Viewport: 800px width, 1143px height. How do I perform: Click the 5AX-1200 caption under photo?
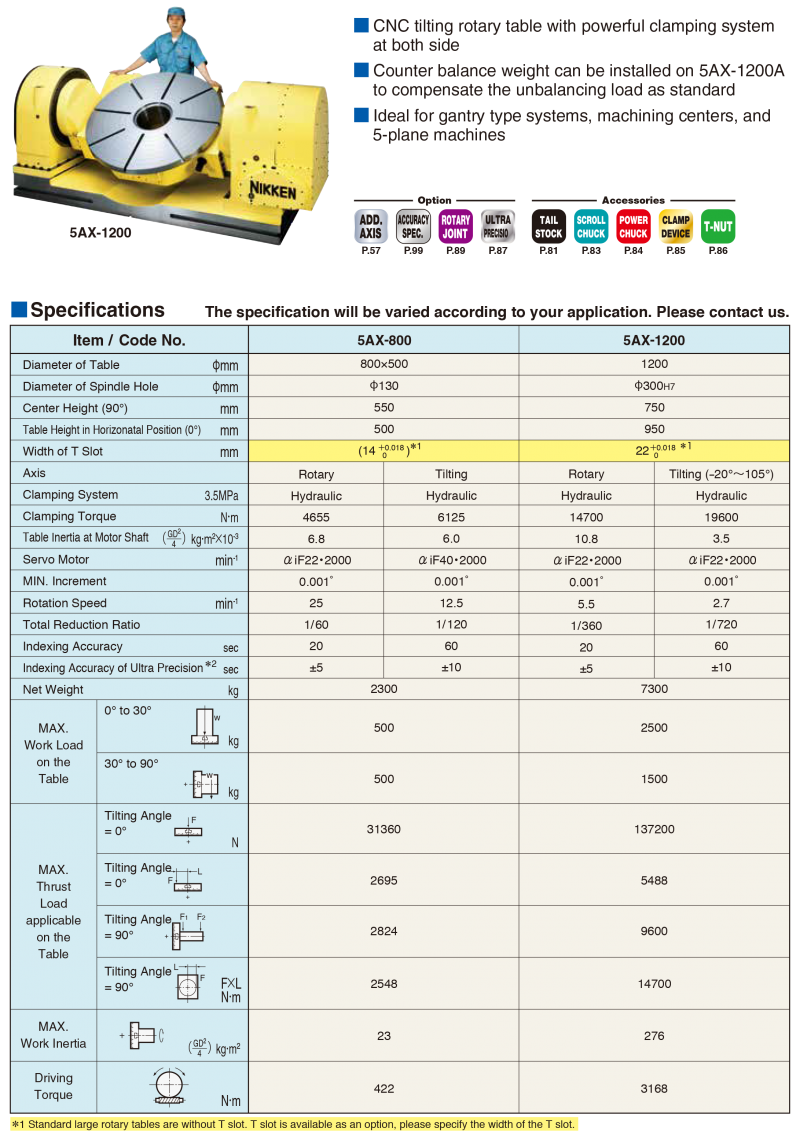point(101,233)
